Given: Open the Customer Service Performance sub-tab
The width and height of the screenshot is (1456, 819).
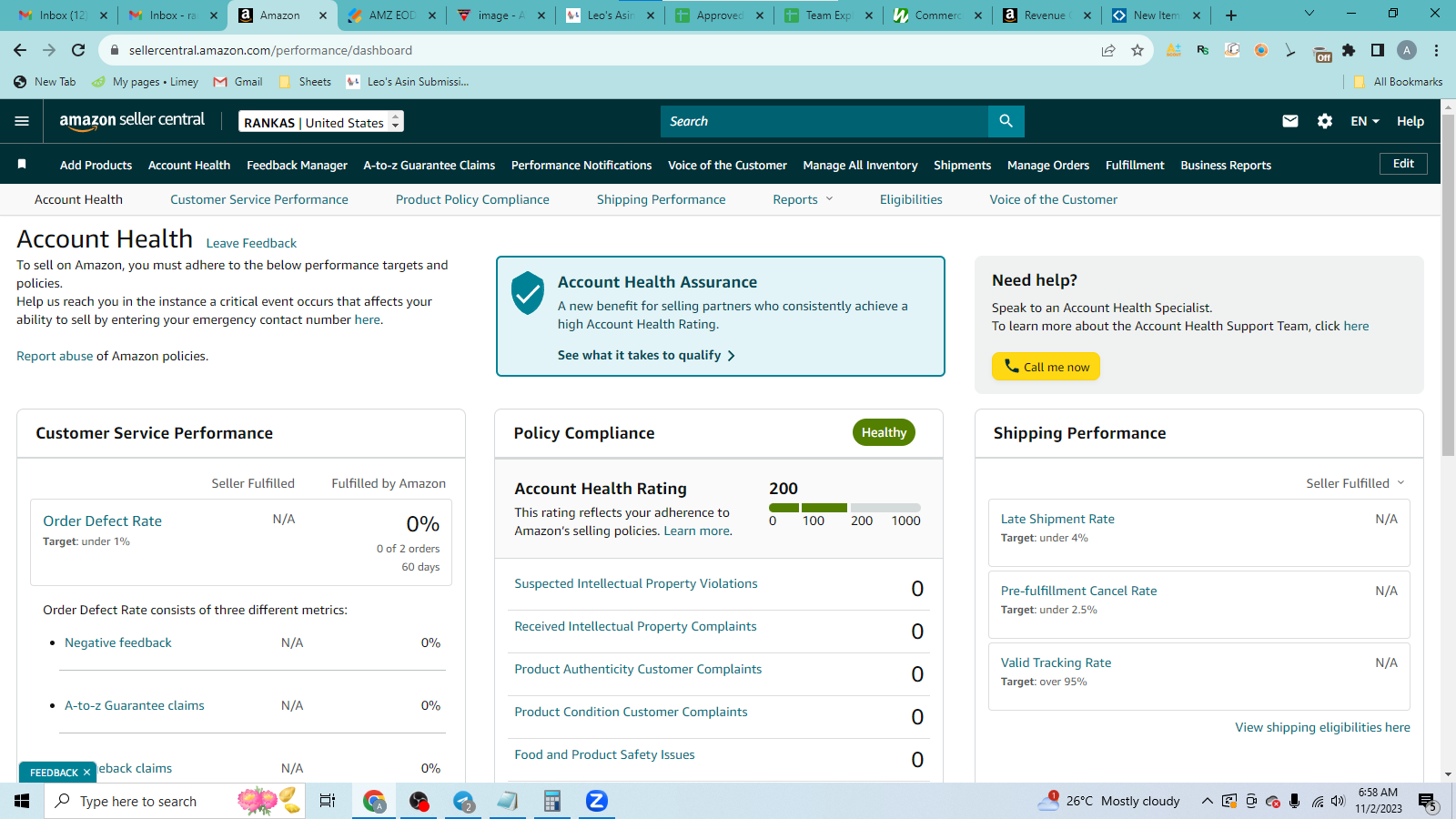Looking at the screenshot, I should click(x=259, y=199).
